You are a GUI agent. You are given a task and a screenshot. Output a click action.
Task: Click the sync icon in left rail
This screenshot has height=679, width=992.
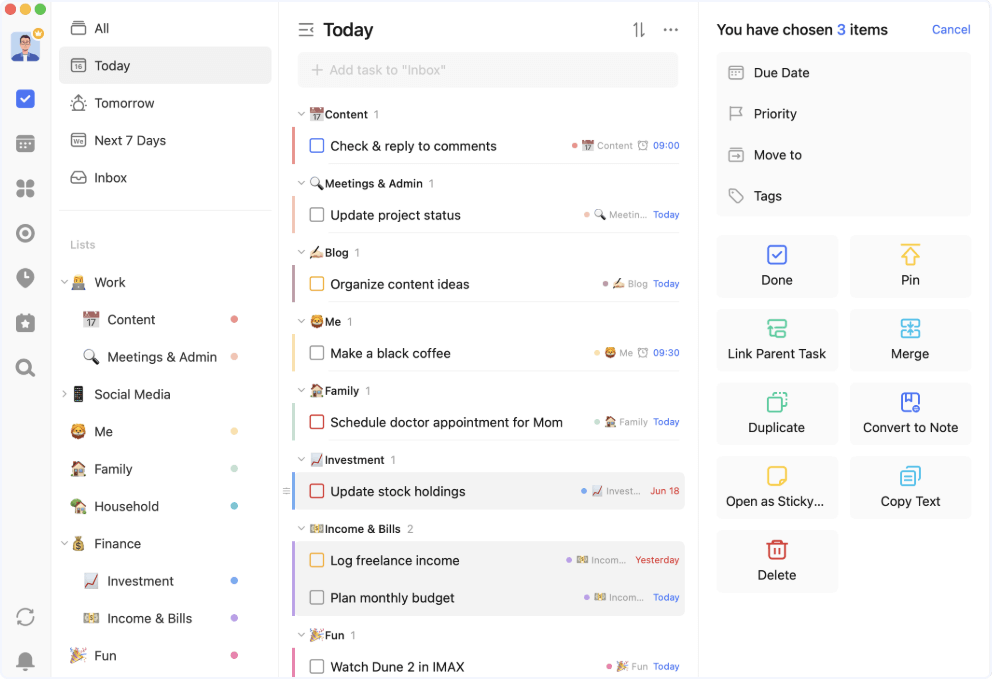pyautogui.click(x=25, y=617)
